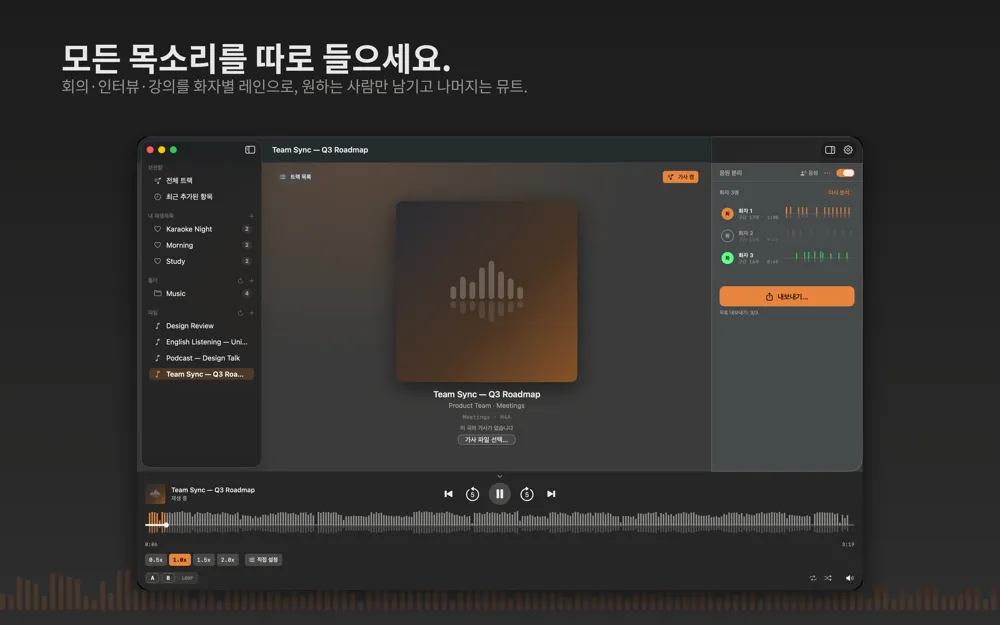Pause playback
Viewport: 1000px width, 625px height.
pos(499,494)
